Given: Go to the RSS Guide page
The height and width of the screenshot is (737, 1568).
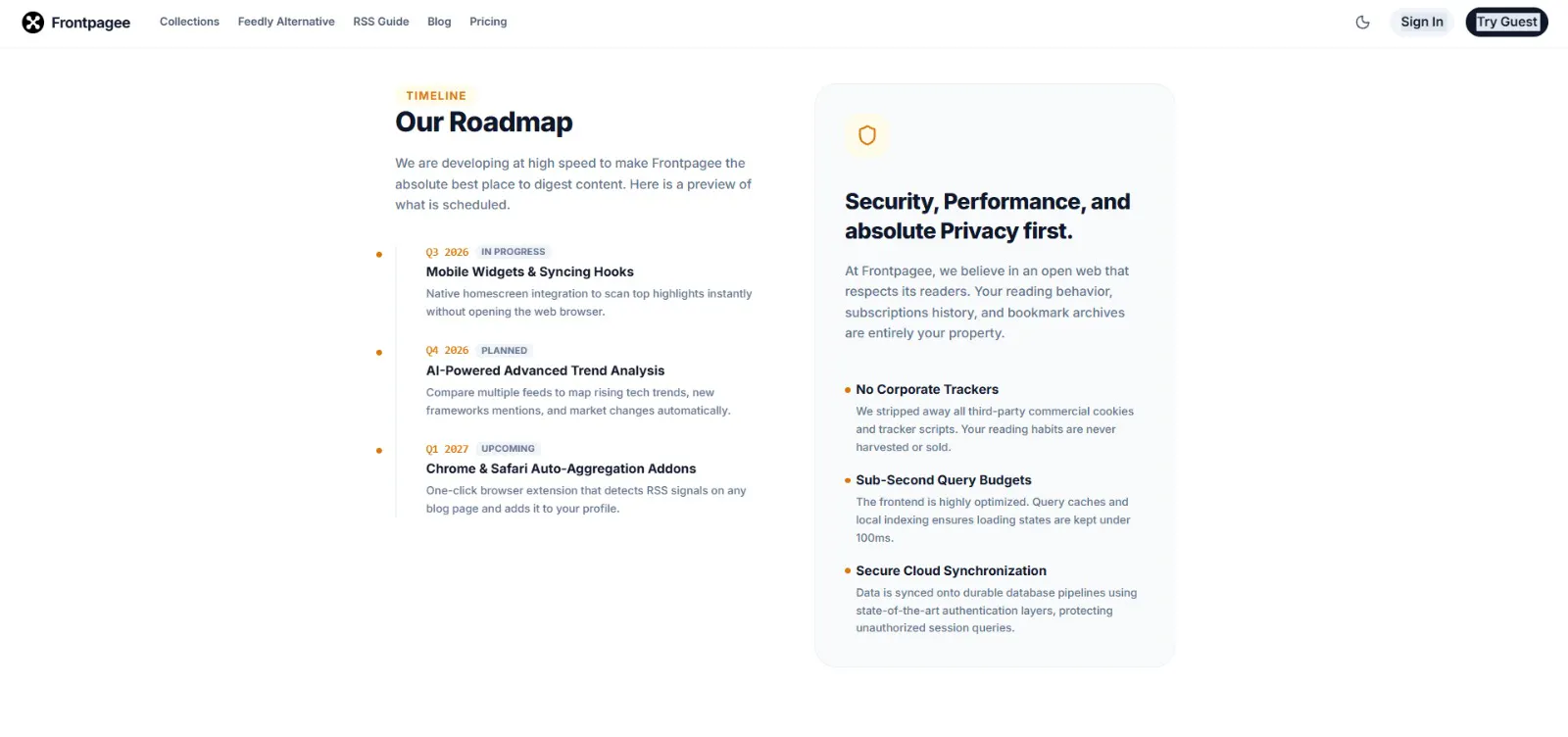Looking at the screenshot, I should 381,22.
